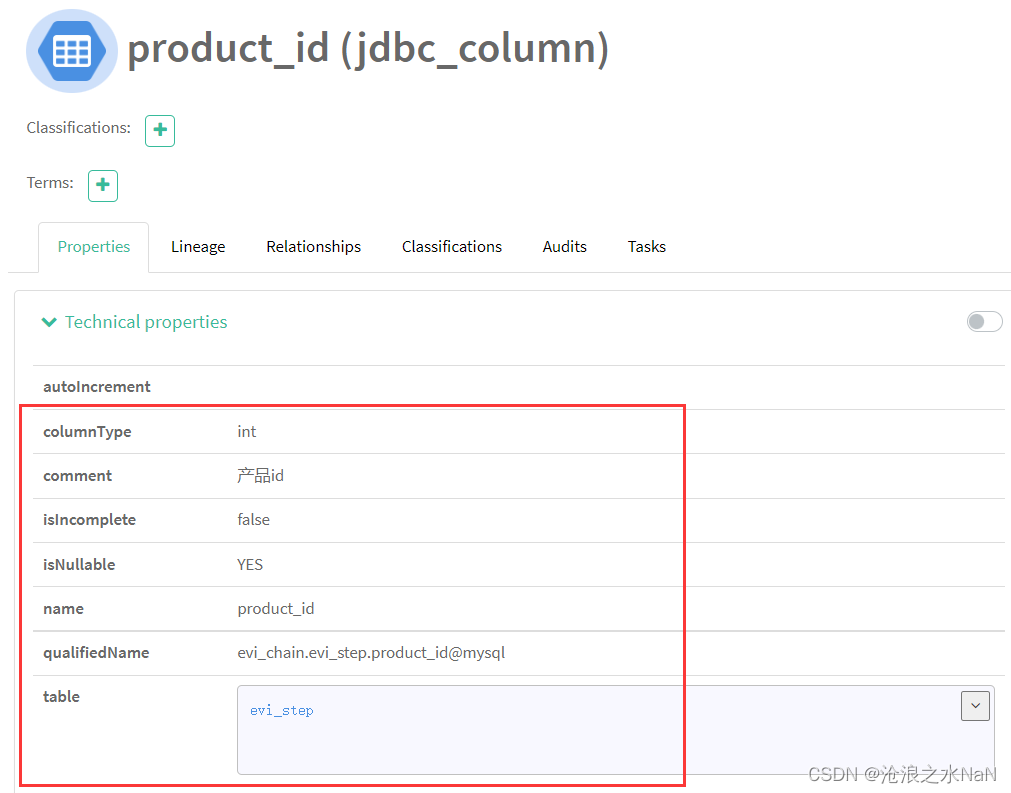Add a classification using the plus icon
This screenshot has height=793, width=1011.
[x=160, y=130]
